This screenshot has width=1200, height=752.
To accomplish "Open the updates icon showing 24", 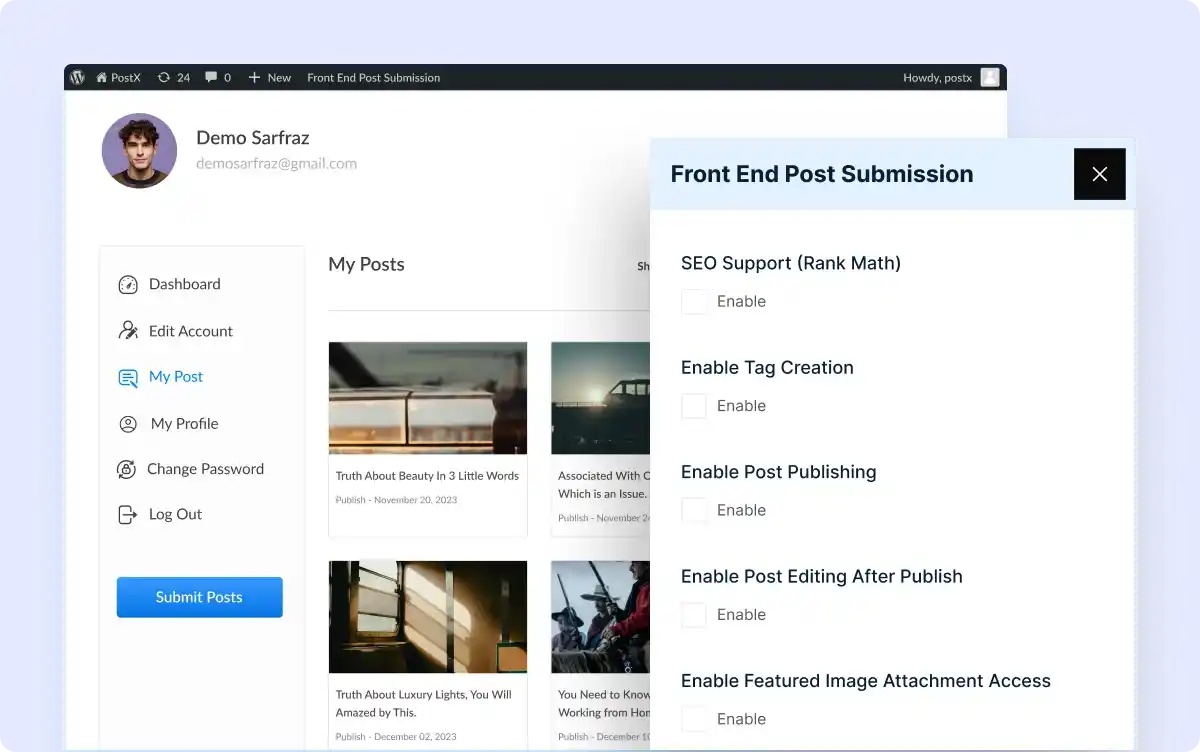I will pos(164,77).
